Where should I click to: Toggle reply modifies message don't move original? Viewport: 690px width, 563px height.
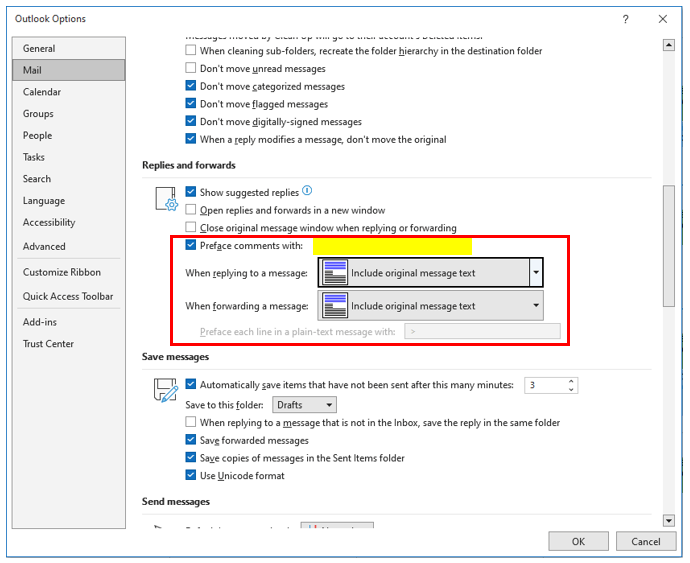tap(191, 139)
